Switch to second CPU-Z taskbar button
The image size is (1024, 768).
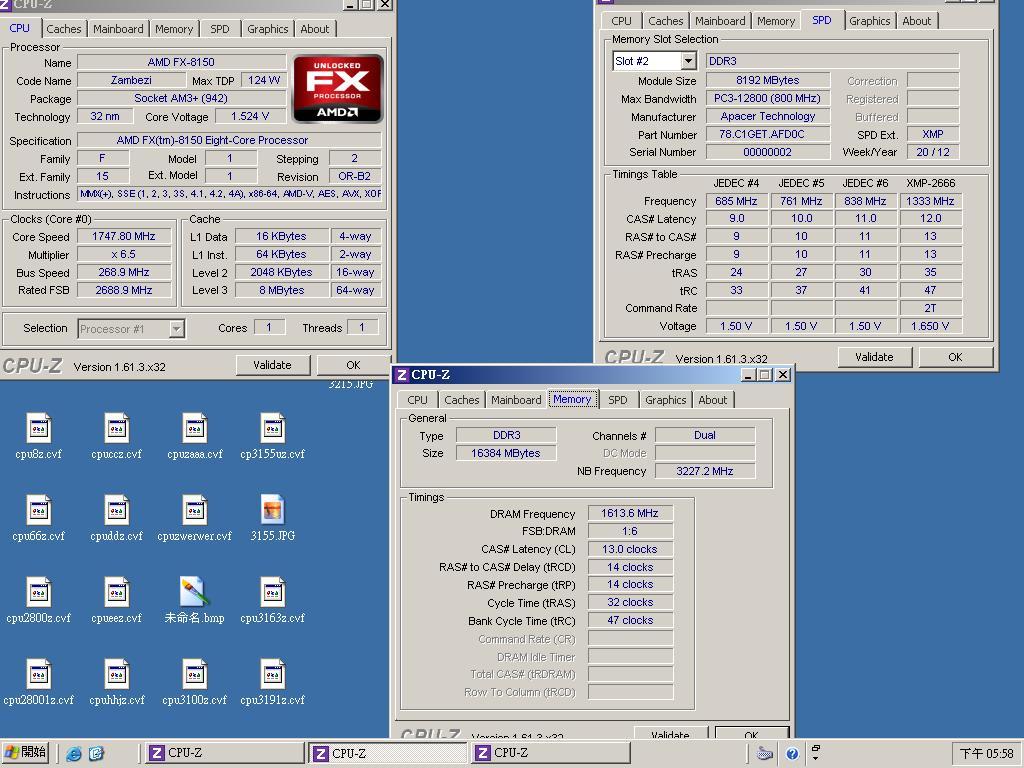[x=388, y=753]
